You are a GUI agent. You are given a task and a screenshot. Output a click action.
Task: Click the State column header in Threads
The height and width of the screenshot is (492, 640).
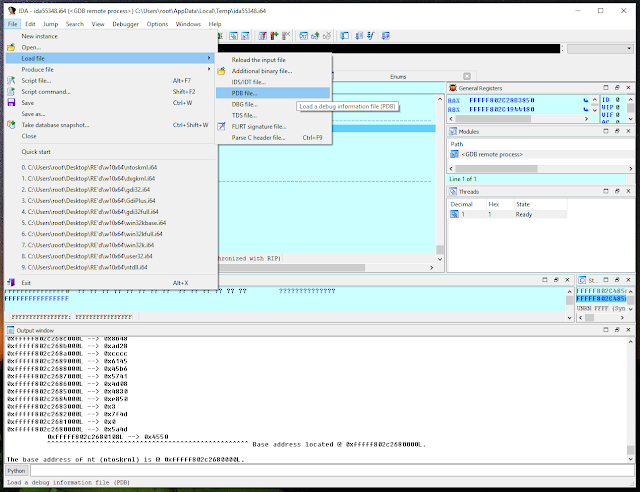click(x=540, y=204)
